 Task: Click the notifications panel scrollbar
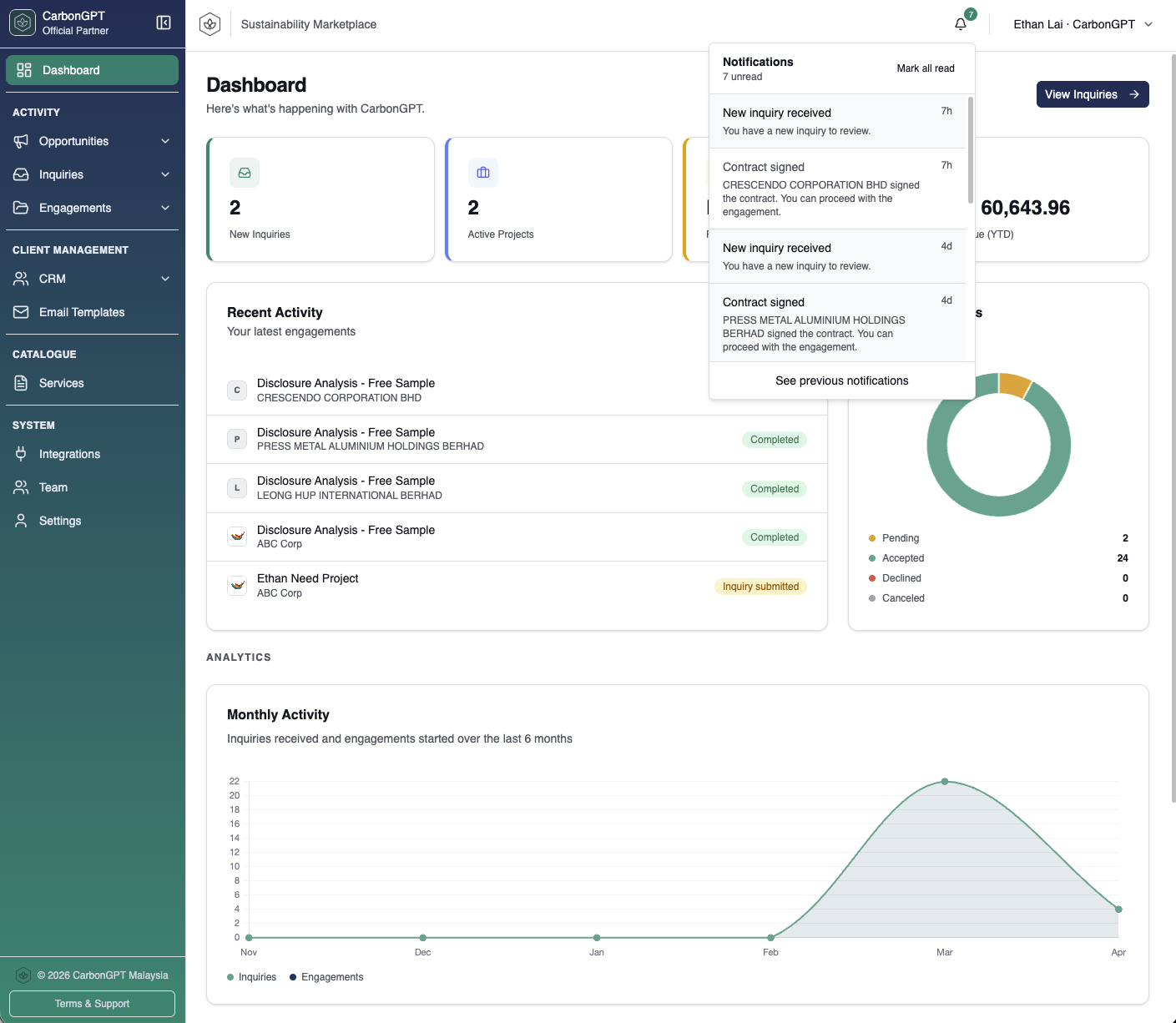point(970,150)
